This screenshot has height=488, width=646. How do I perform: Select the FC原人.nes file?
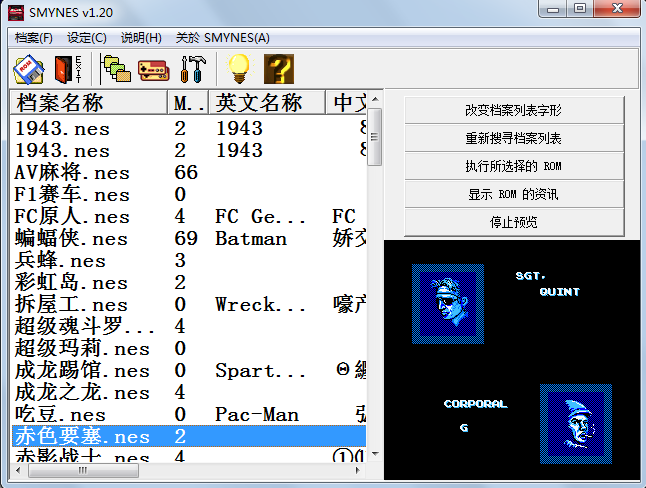click(x=189, y=216)
